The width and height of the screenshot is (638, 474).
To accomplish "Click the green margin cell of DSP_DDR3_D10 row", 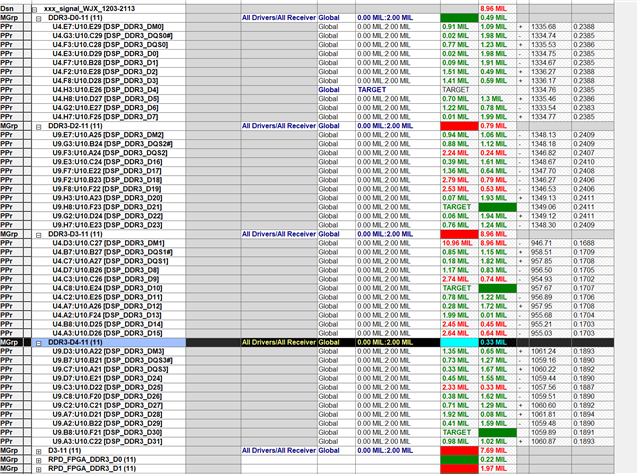I will pos(498,288).
